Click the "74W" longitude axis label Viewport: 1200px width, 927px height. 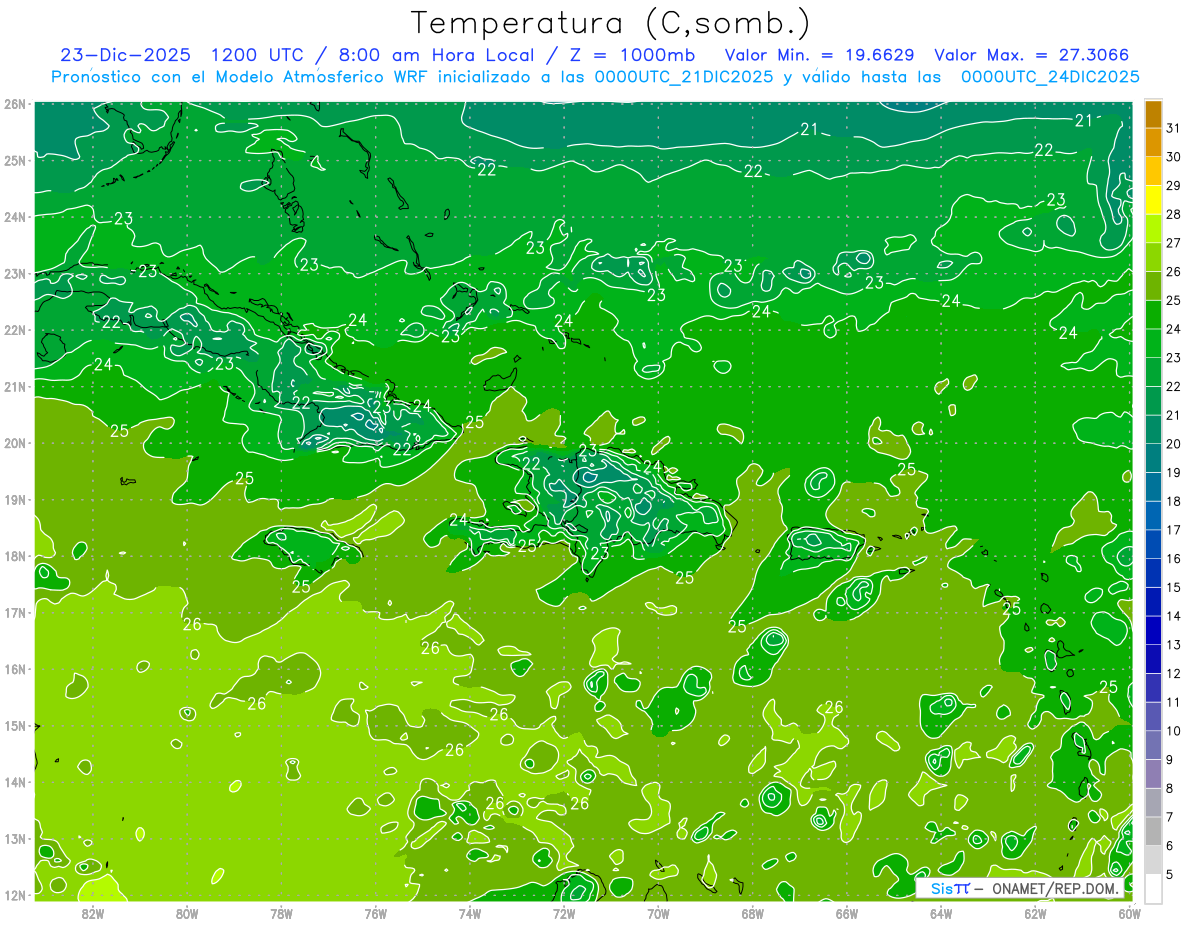[470, 913]
